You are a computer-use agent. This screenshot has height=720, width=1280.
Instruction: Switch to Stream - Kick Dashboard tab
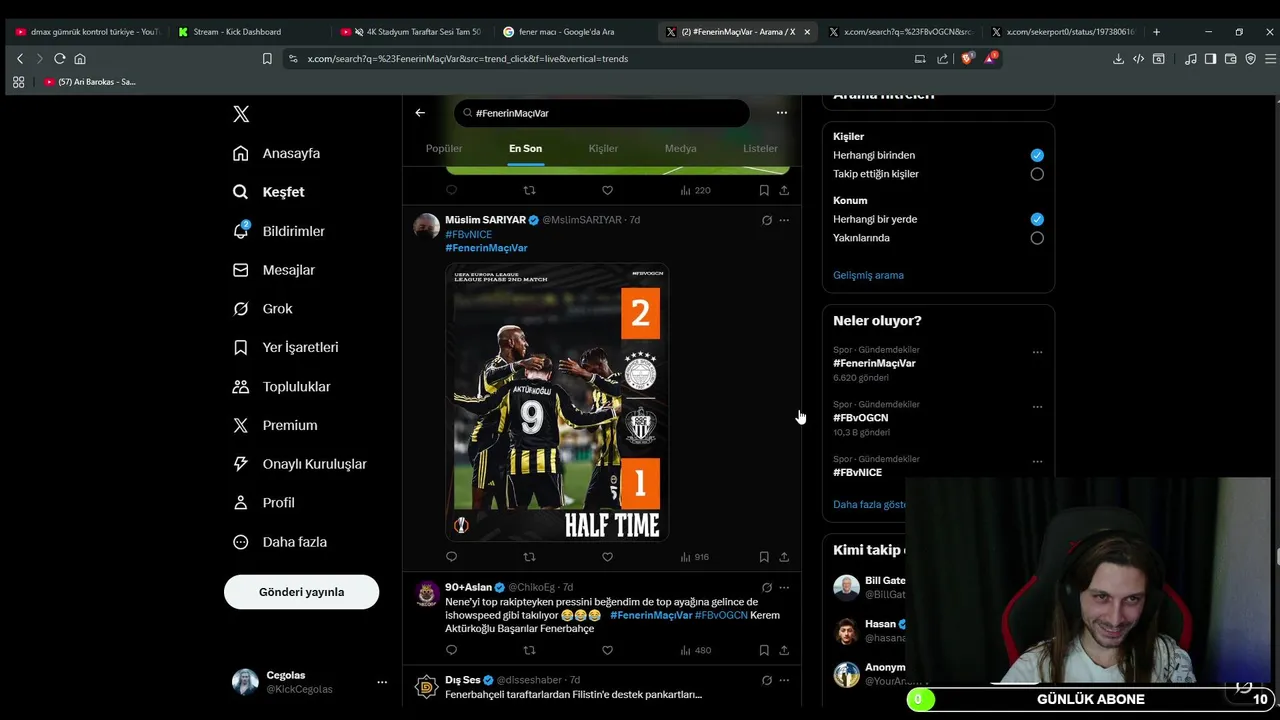(236, 32)
